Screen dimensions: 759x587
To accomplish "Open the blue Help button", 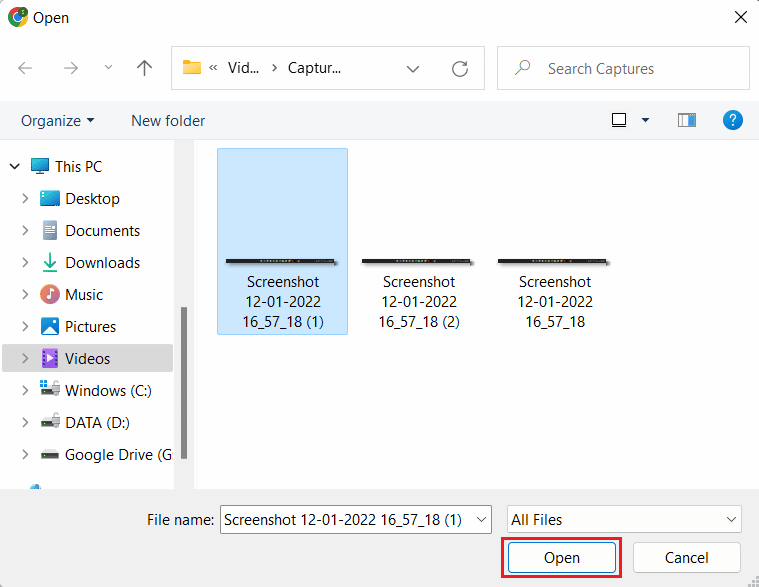I will 733,120.
